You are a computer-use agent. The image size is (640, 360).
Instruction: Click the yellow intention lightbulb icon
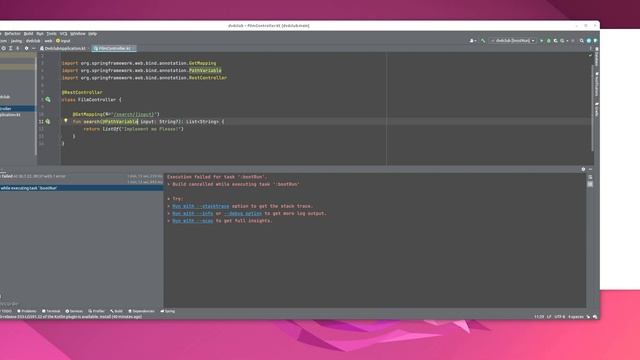coord(65,121)
